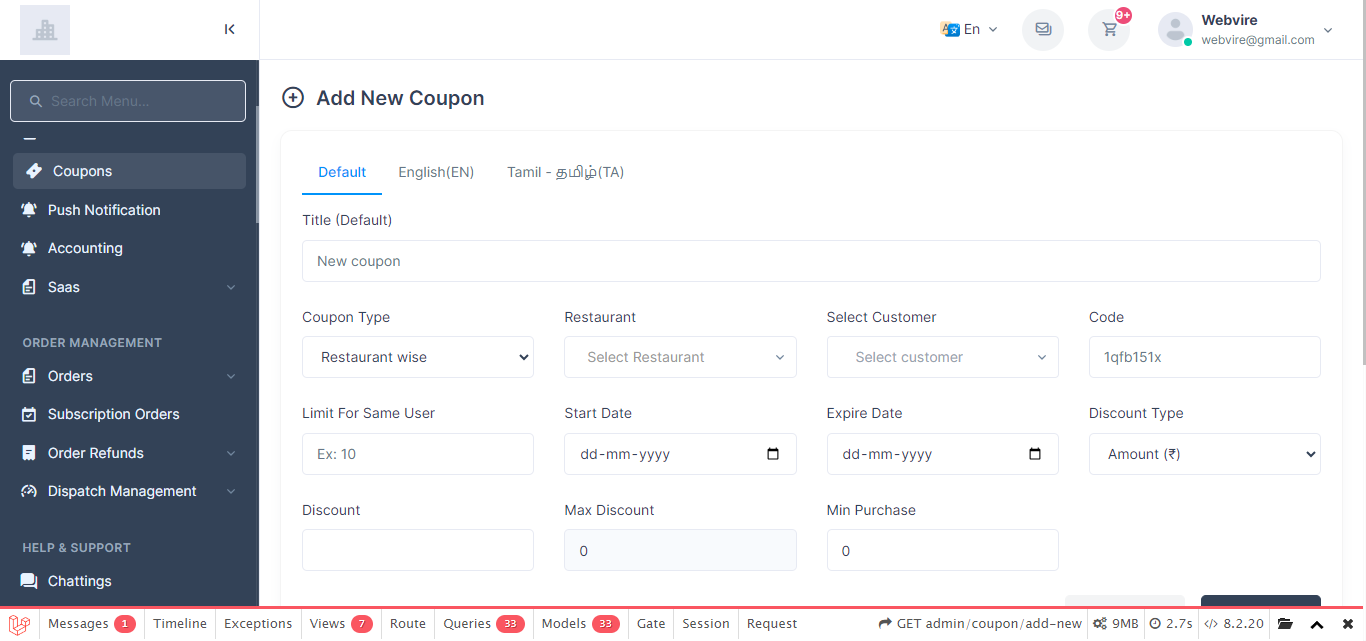Screen dimensions: 1366x641
Task: Collapse the sidebar with the arrow icon
Action: point(230,29)
